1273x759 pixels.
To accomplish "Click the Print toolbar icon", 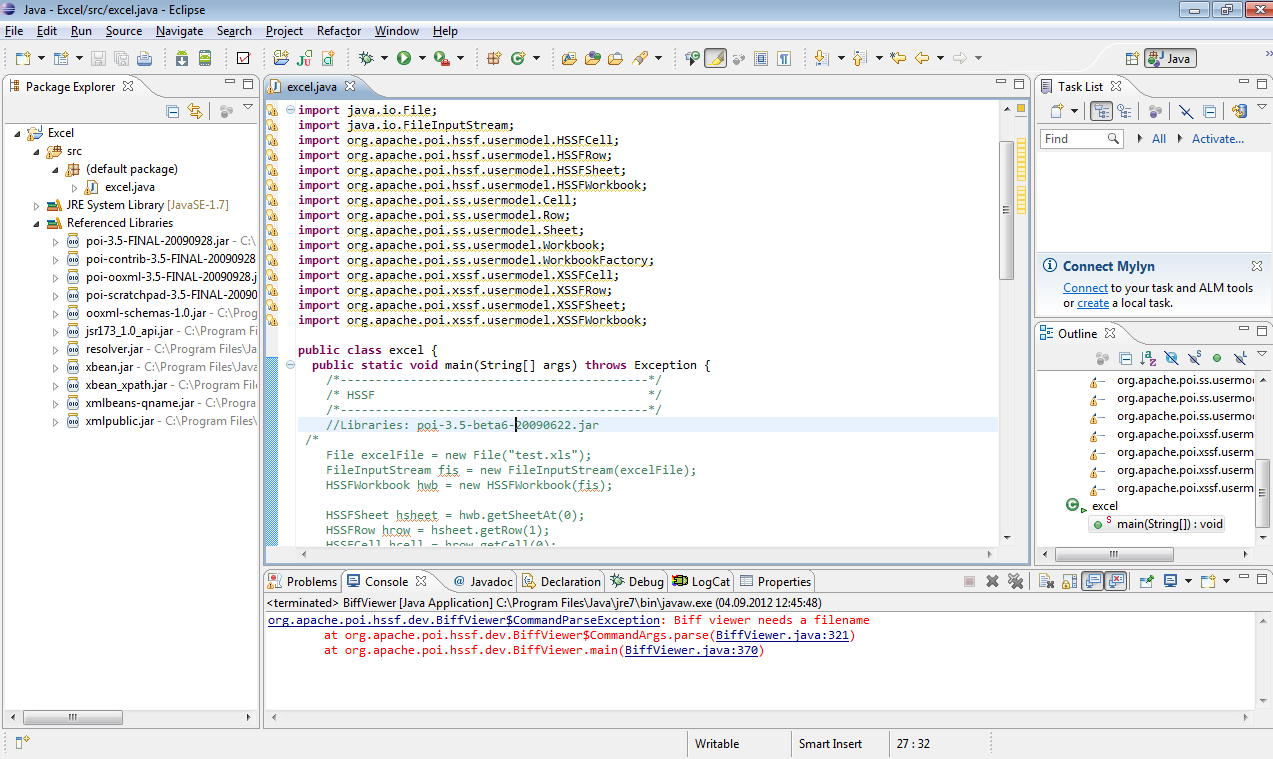I will click(144, 58).
